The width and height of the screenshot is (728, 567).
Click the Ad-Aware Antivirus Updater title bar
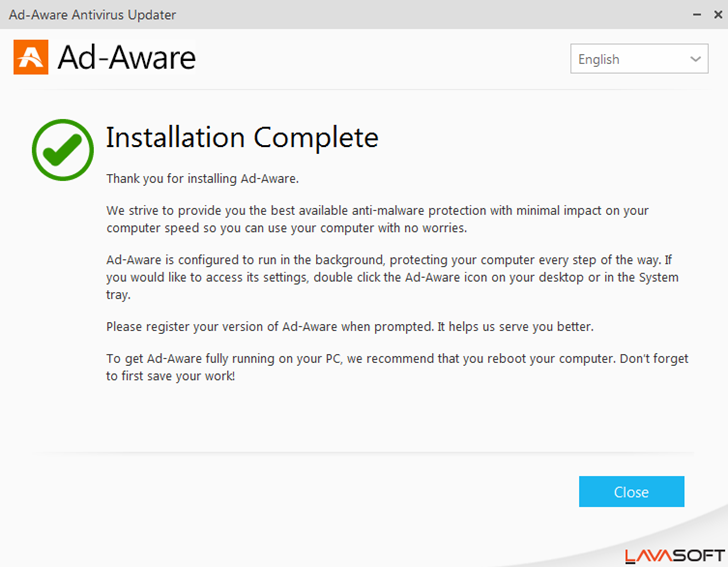[300, 15]
